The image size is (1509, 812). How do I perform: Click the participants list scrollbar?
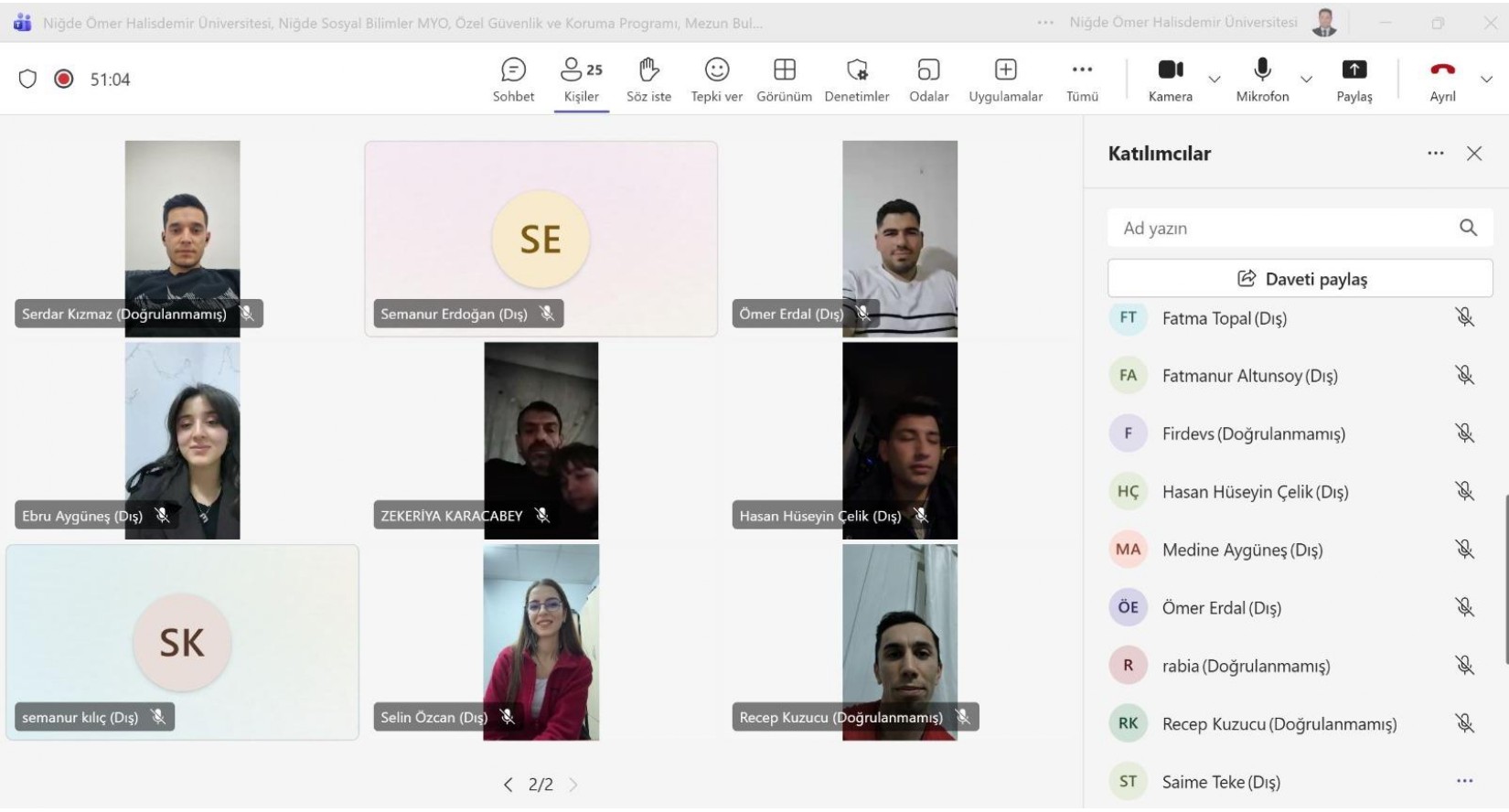1505,578
